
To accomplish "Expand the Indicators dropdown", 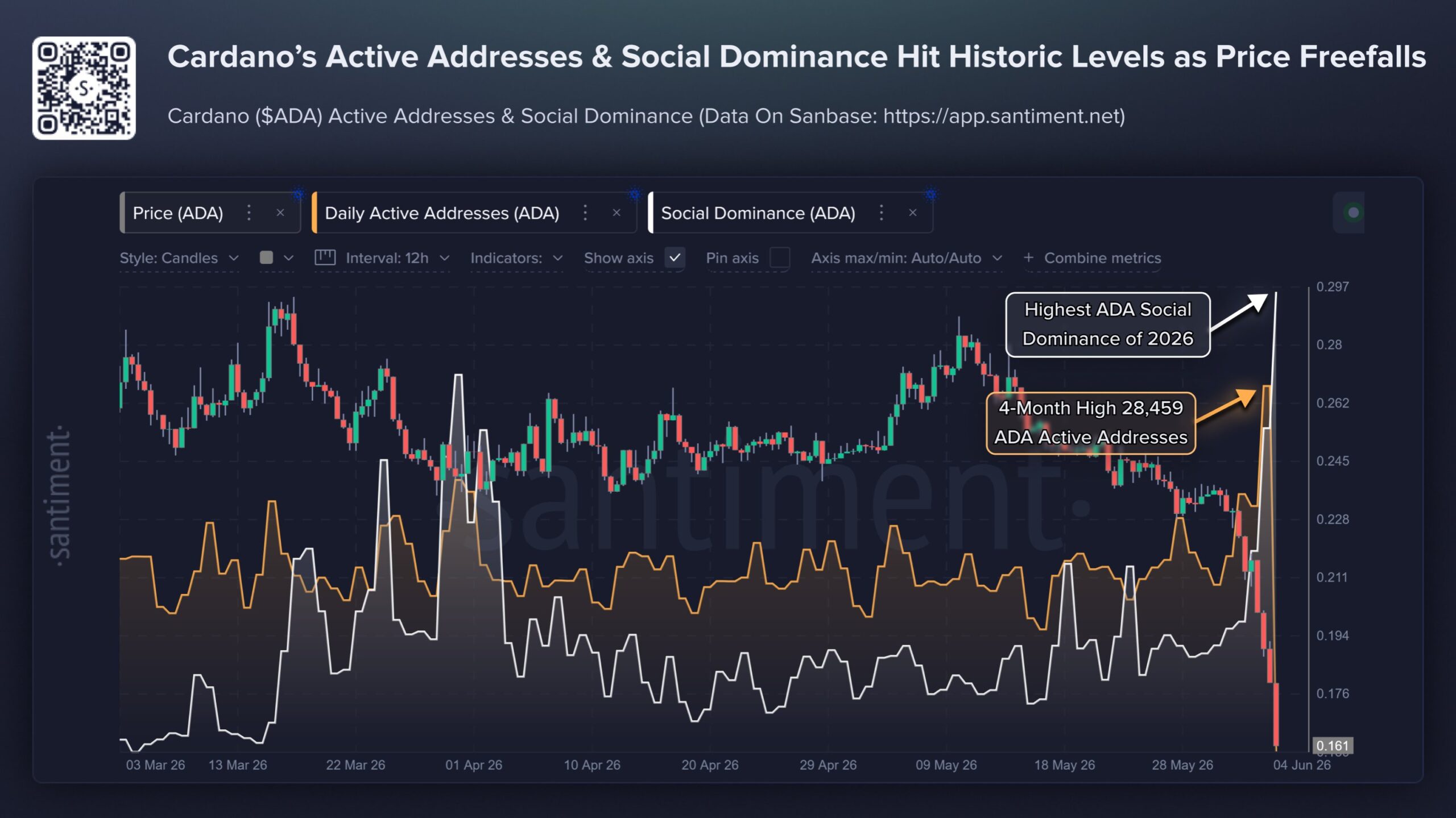I will [516, 258].
